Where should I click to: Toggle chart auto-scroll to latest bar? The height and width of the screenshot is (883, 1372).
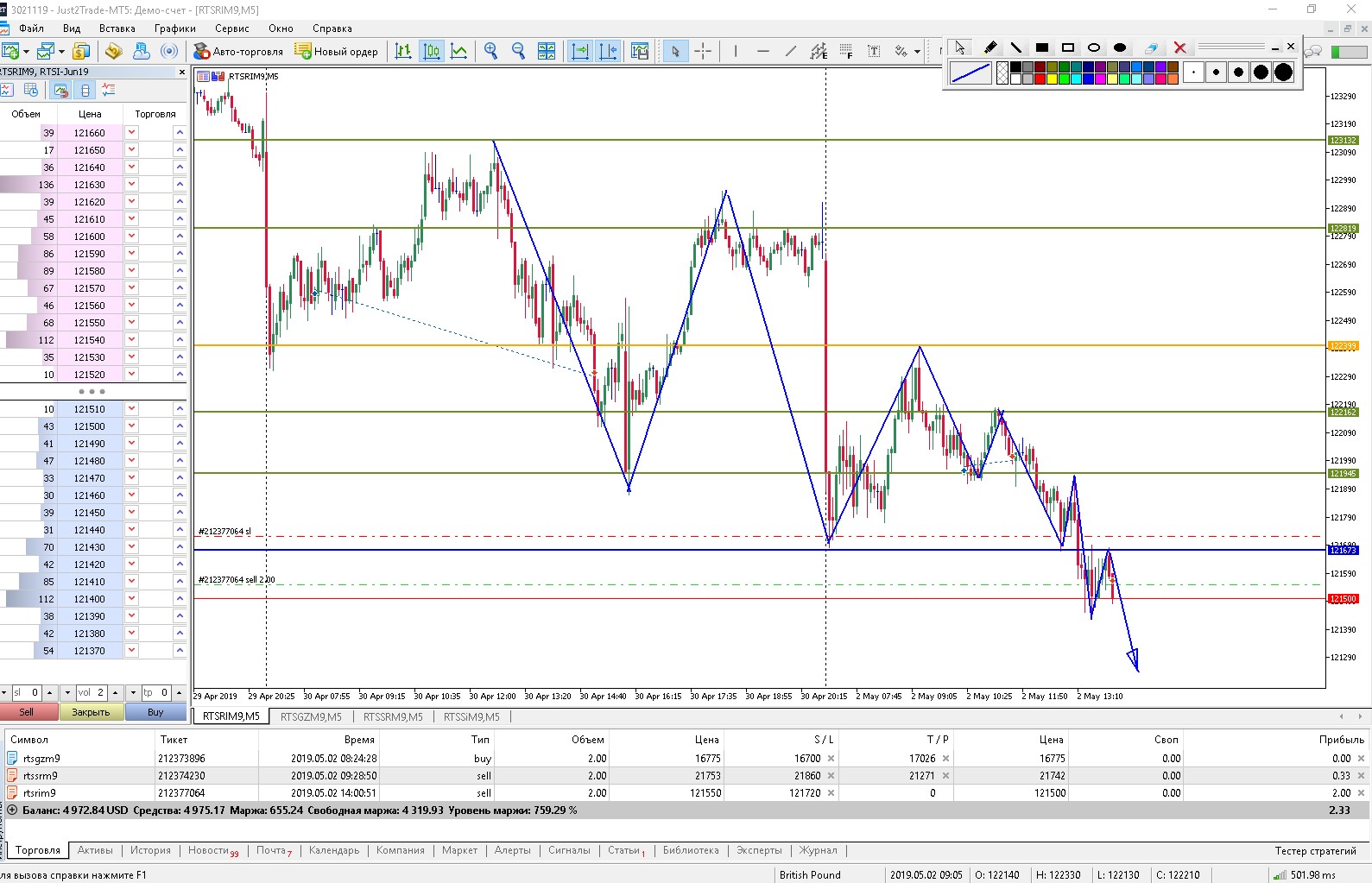[580, 52]
